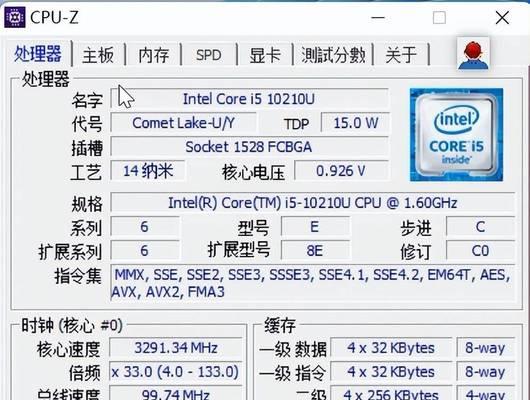Click the red-haired user avatar icon
The width and height of the screenshot is (530, 400).
tap(473, 54)
